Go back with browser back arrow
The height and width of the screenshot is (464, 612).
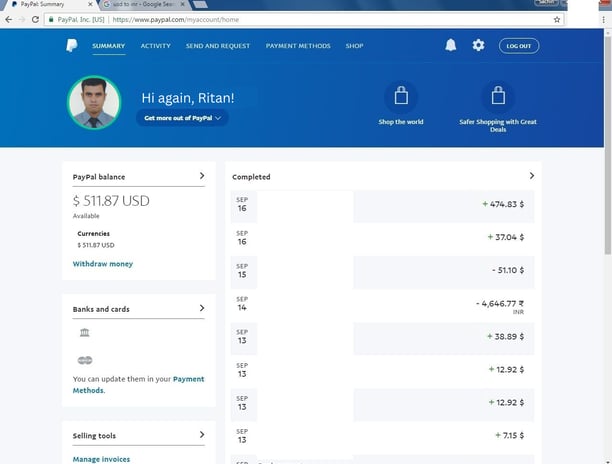tap(9, 20)
